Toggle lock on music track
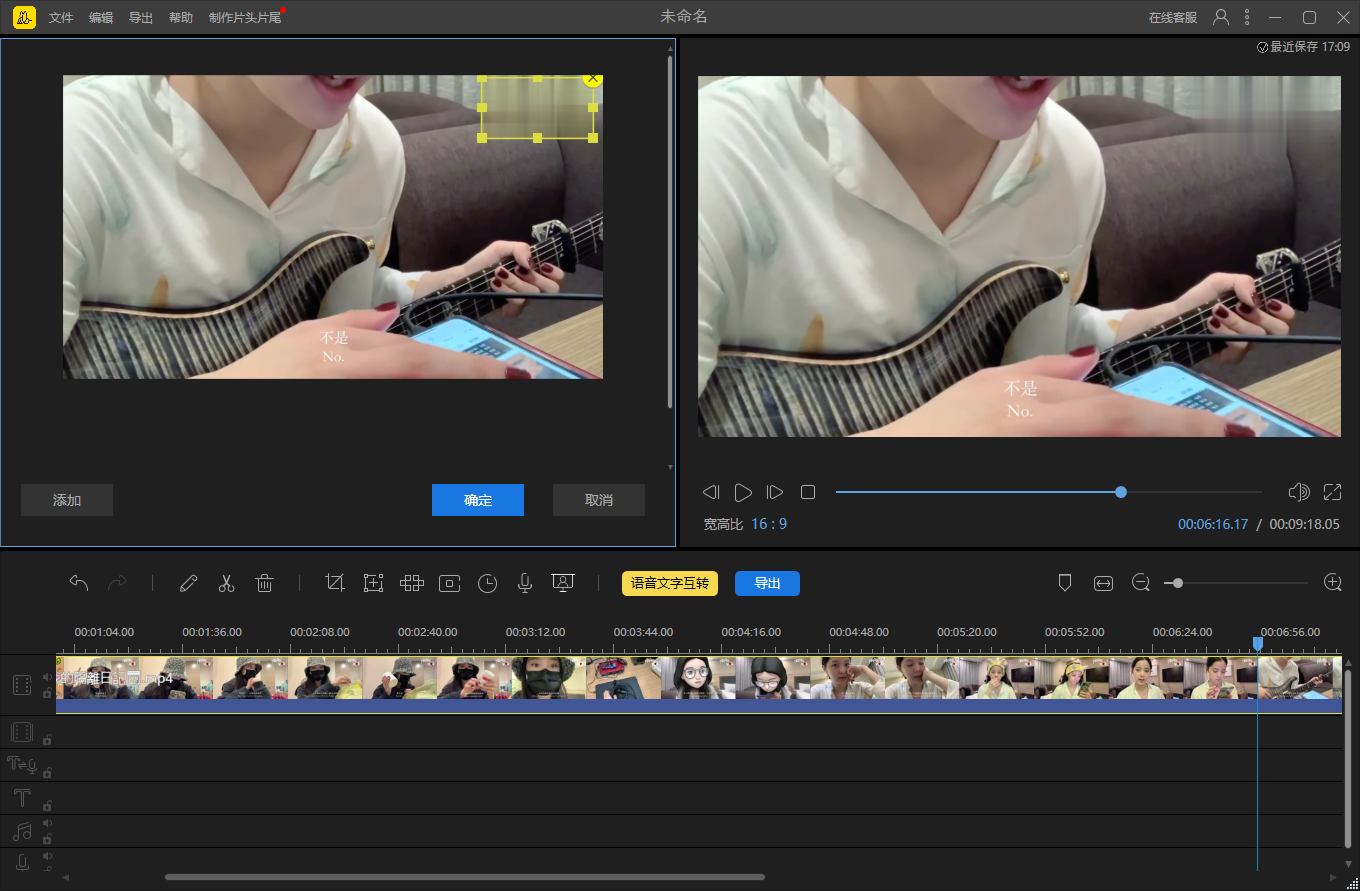 coord(47,838)
